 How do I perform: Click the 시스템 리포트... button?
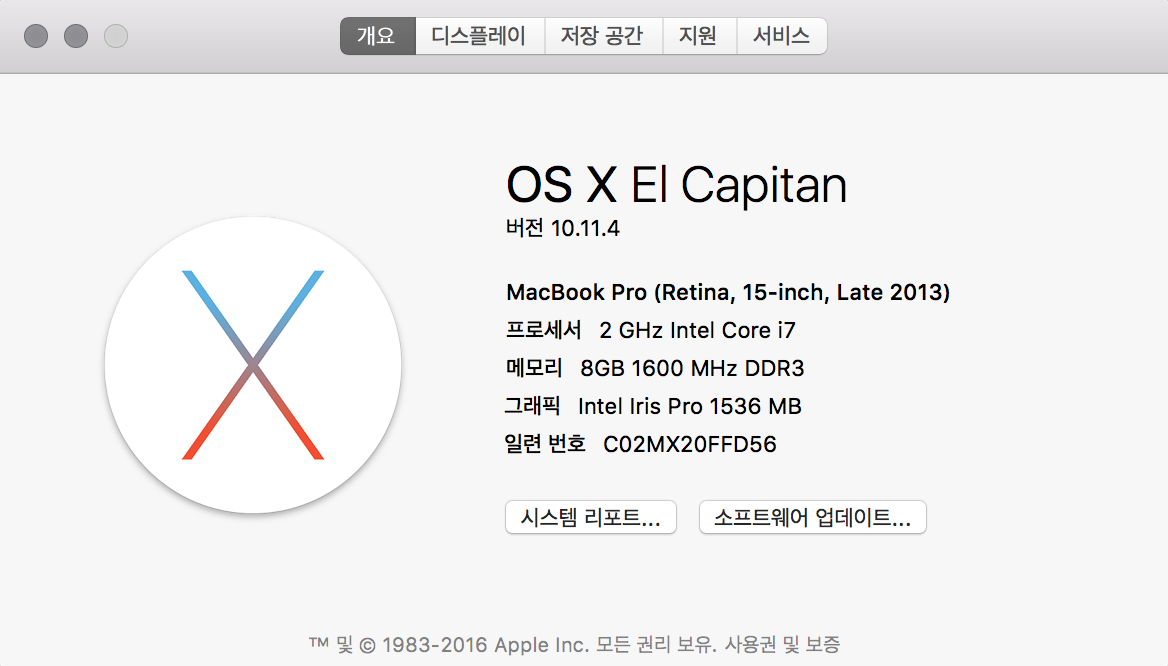(591, 518)
